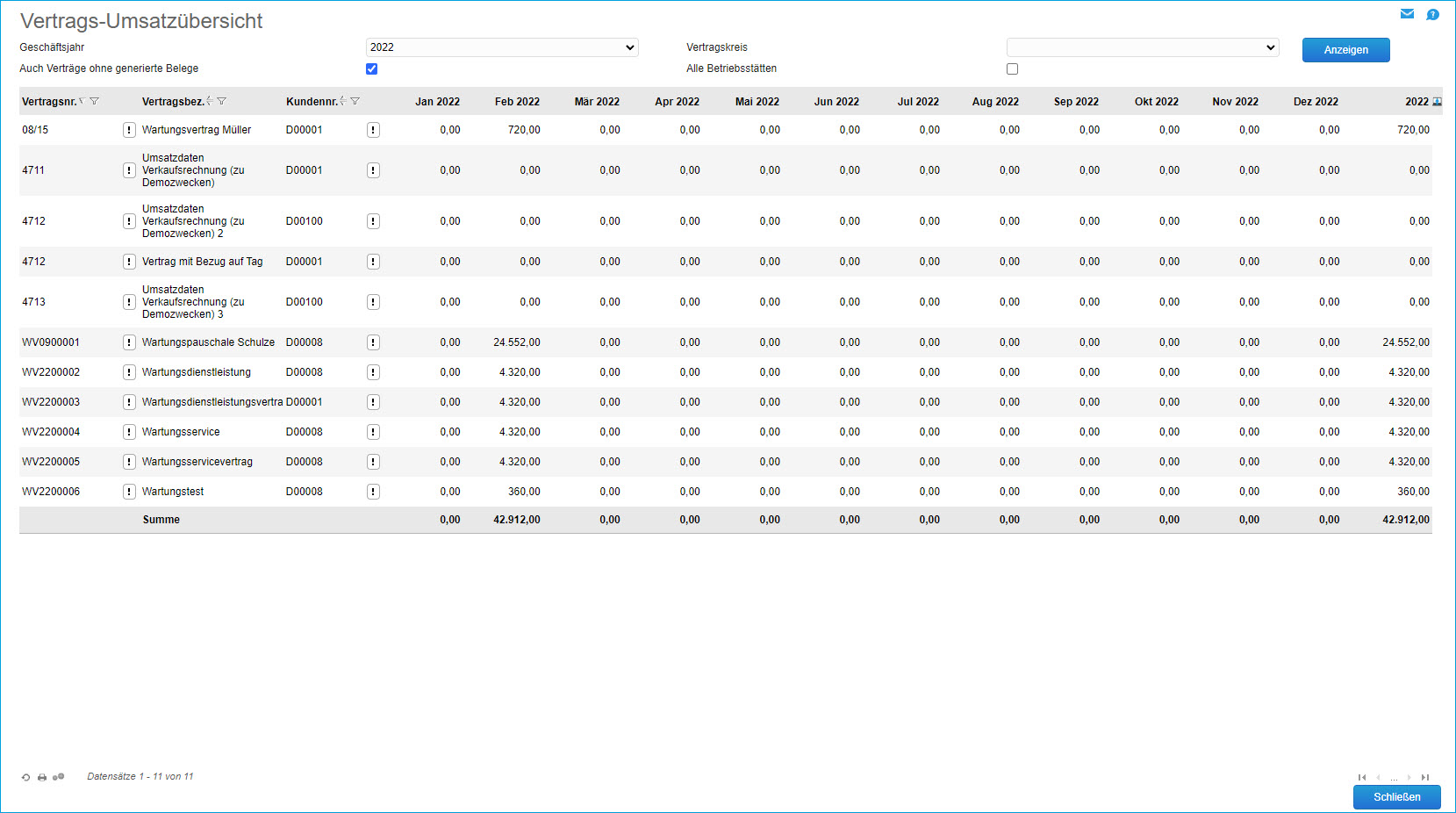Open the help question-mark bubble icon

click(1432, 14)
